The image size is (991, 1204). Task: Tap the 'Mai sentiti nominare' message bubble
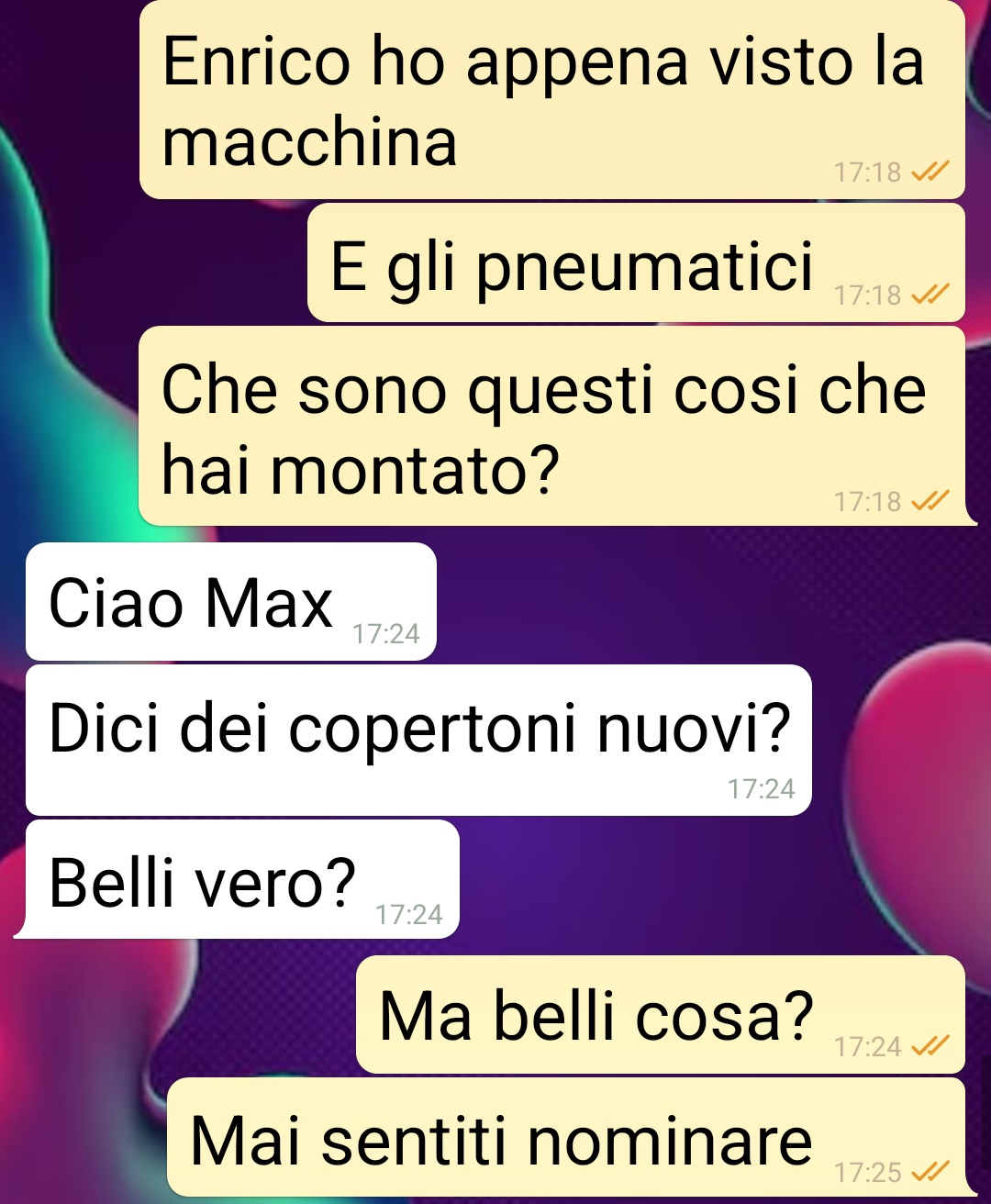coord(566,1137)
